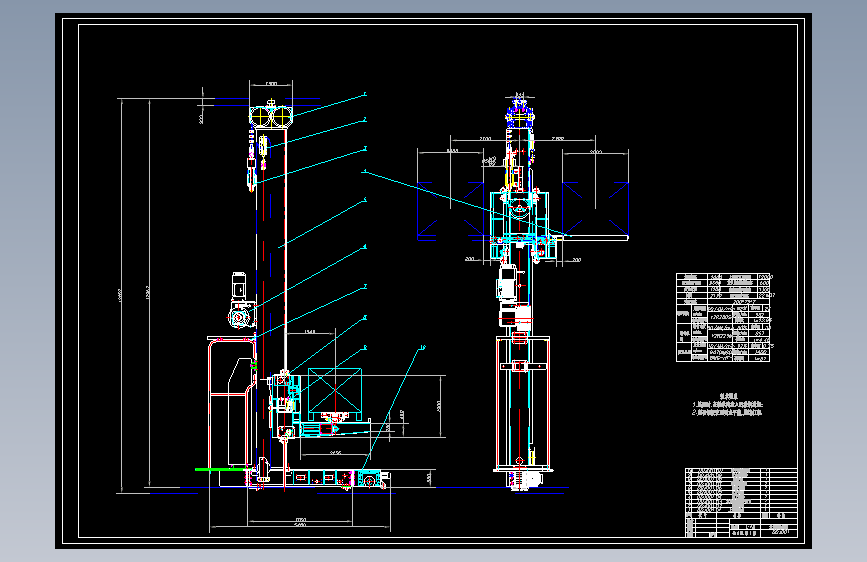This screenshot has height=562, width=867.
Task: Click the parts list title block in the lower-right corner
Action: pos(741,502)
